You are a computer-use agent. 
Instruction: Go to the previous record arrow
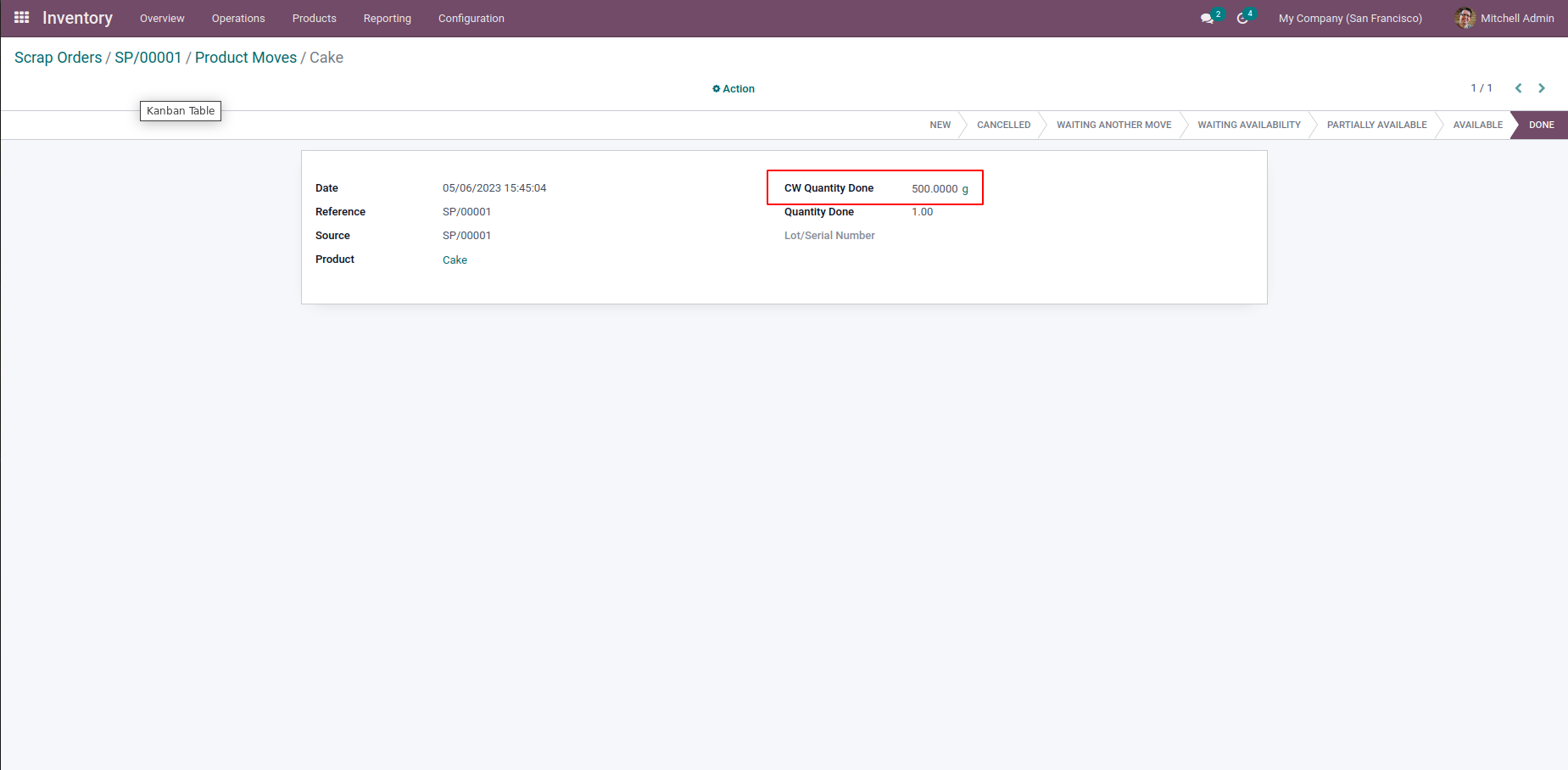click(x=1519, y=88)
